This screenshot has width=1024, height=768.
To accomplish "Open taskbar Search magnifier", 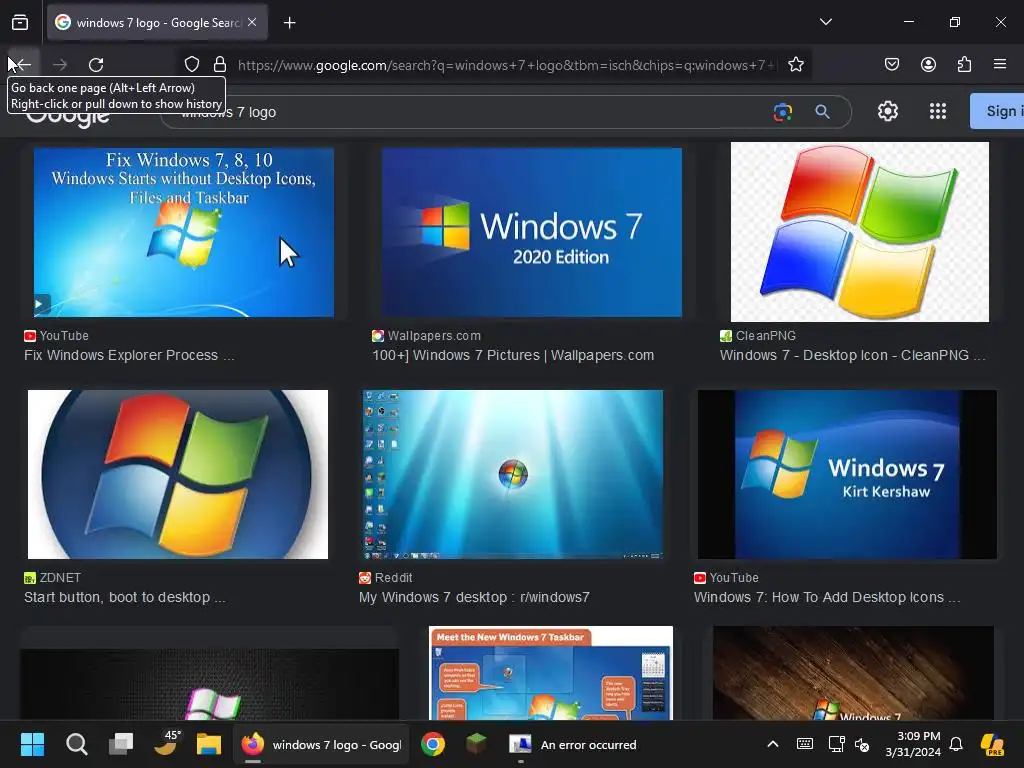I will pos(77,744).
